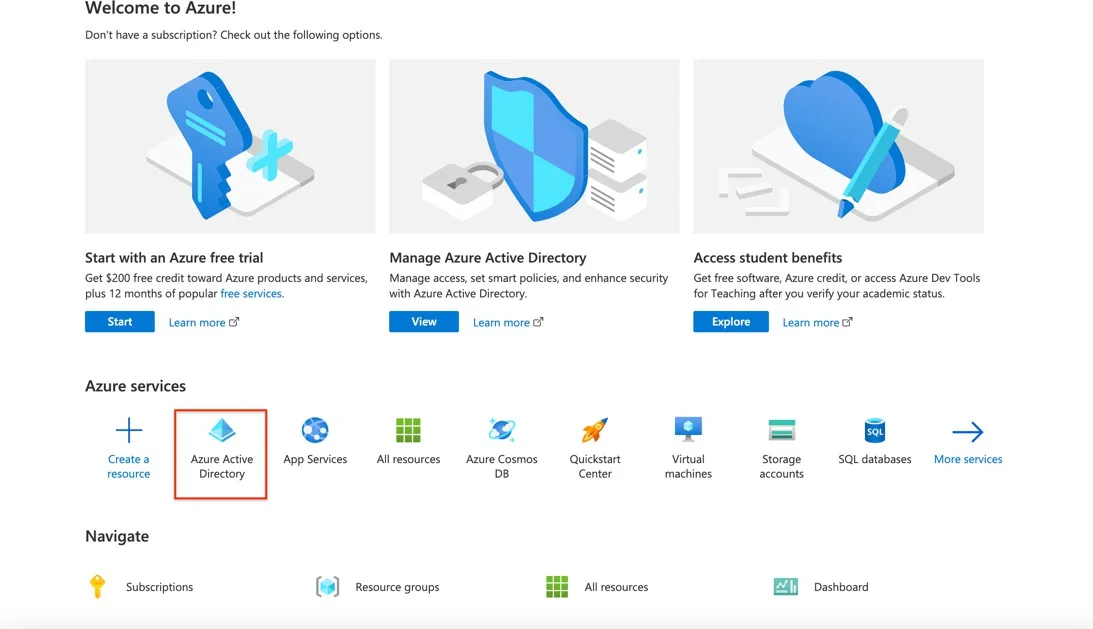Open the App Services globe icon
The width and height of the screenshot is (1093, 629).
tap(315, 430)
